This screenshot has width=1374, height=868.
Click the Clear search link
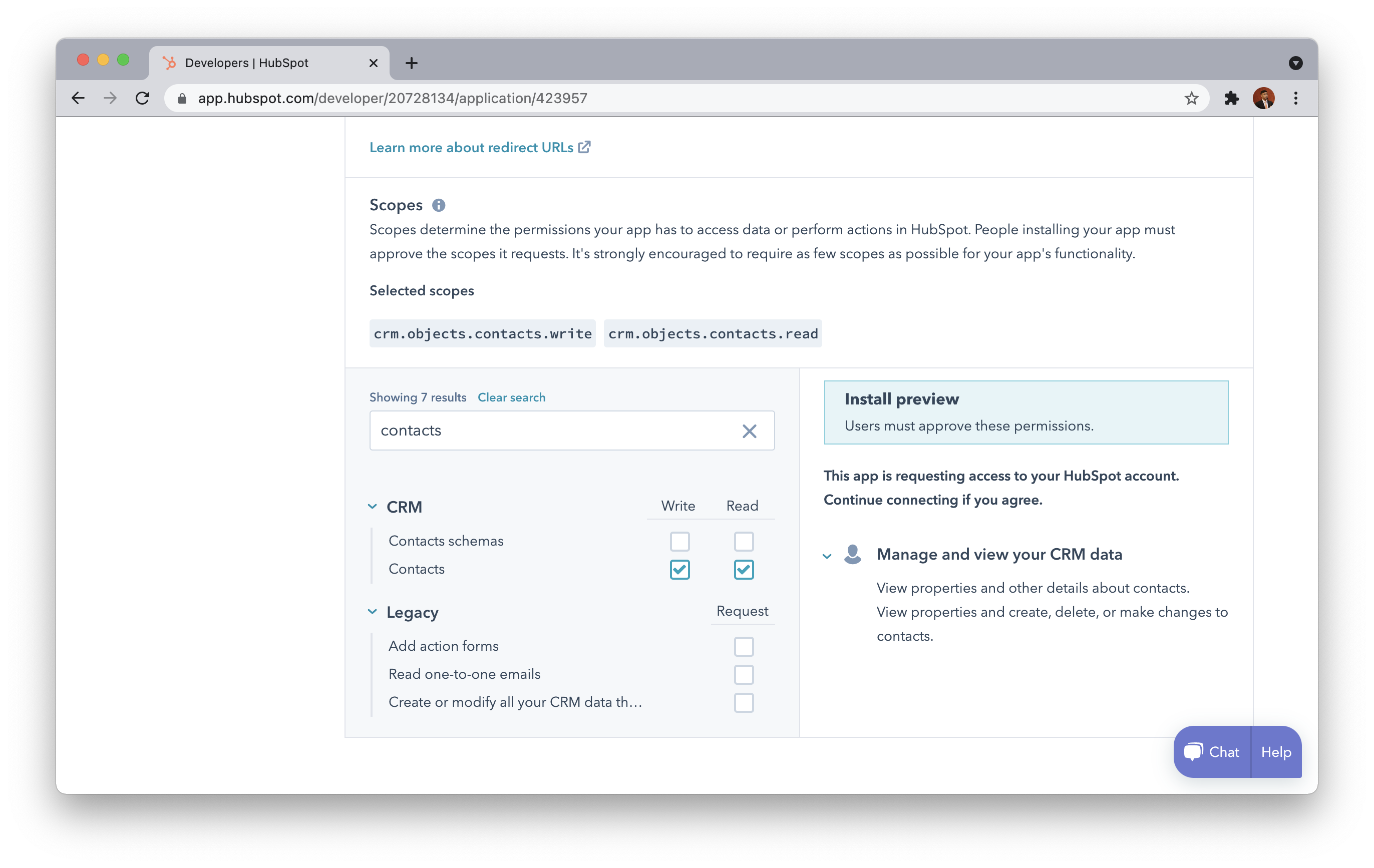point(511,397)
